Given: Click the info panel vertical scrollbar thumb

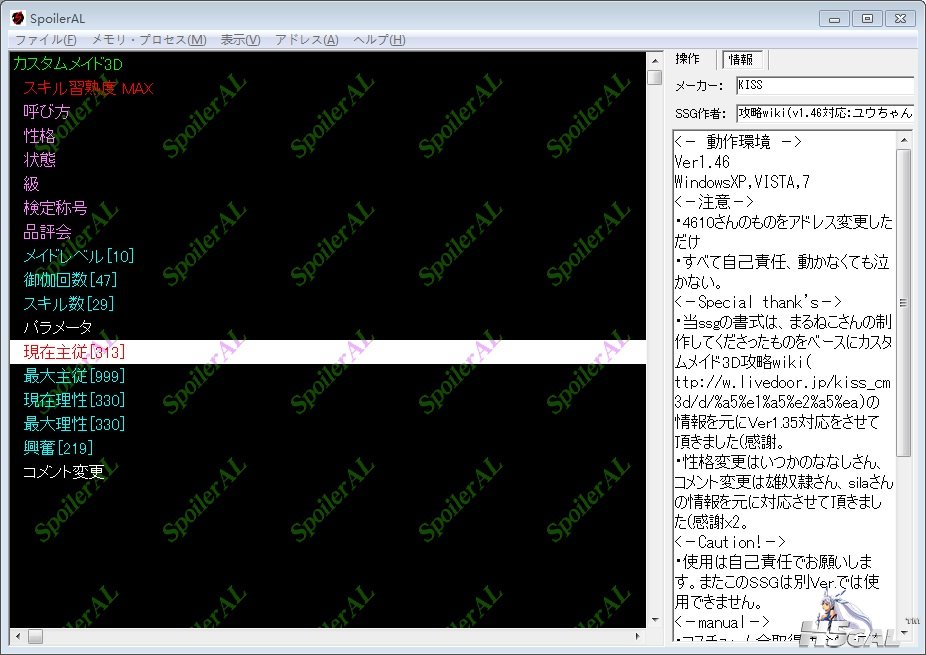Looking at the screenshot, I should [x=904, y=302].
